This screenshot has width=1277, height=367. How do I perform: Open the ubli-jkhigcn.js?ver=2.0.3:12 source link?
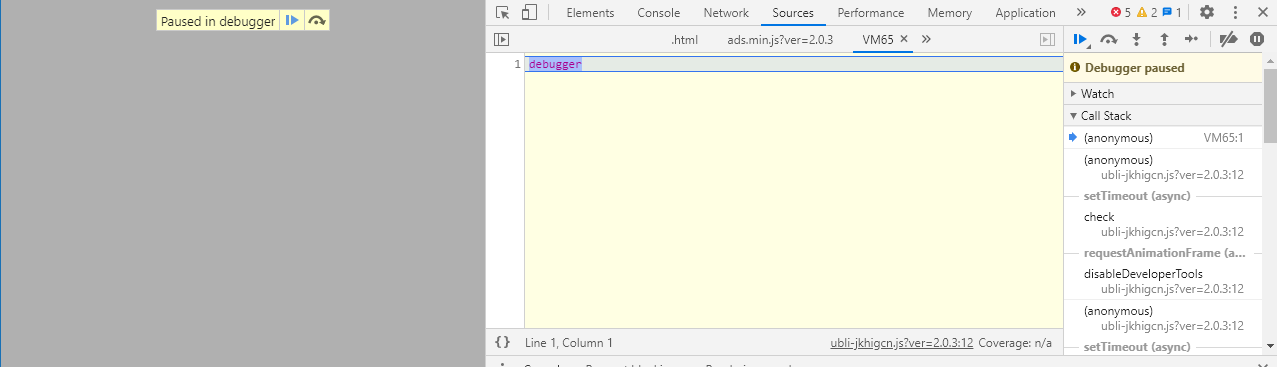click(901, 343)
